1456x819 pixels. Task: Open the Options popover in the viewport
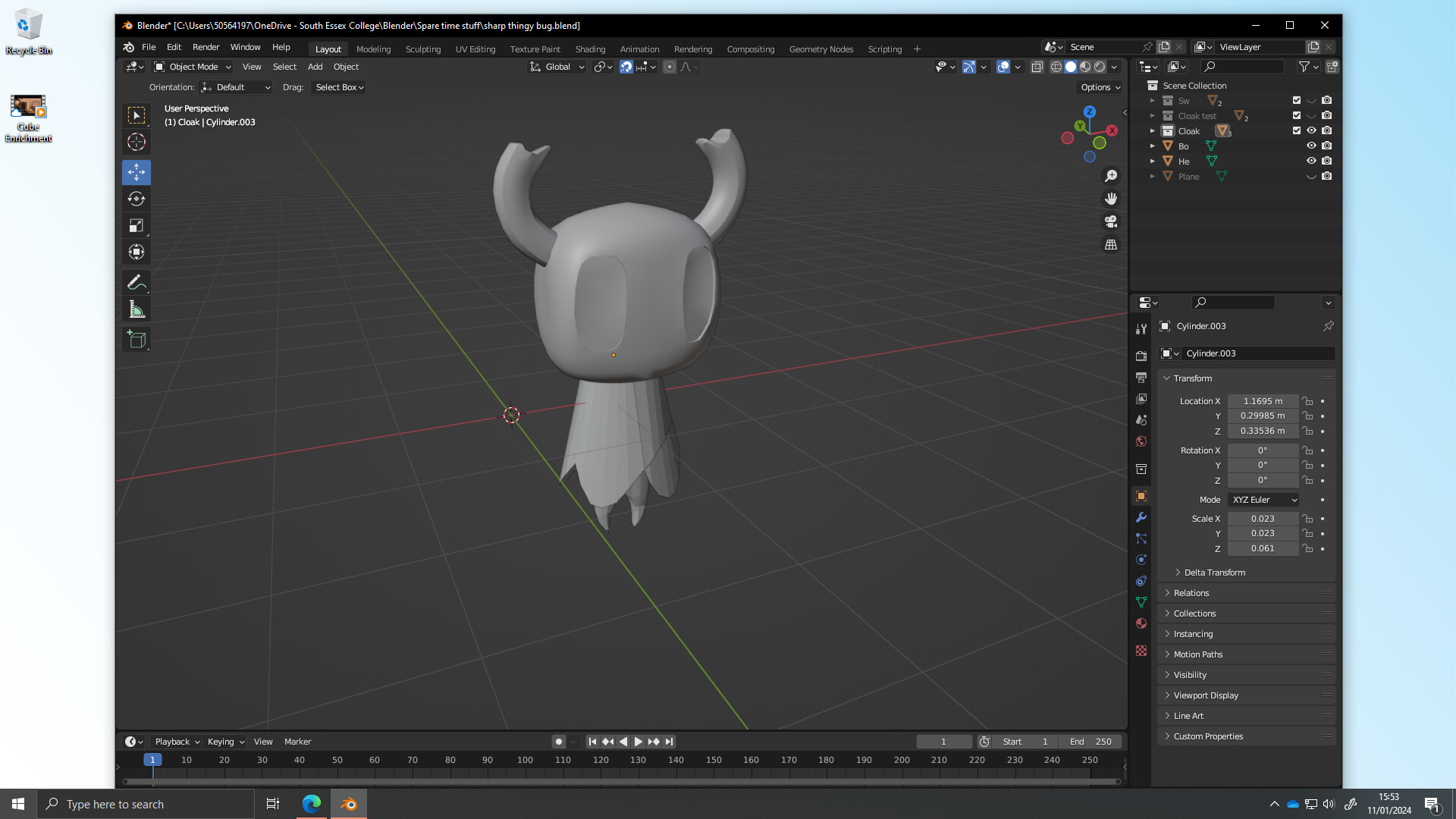pyautogui.click(x=1098, y=86)
